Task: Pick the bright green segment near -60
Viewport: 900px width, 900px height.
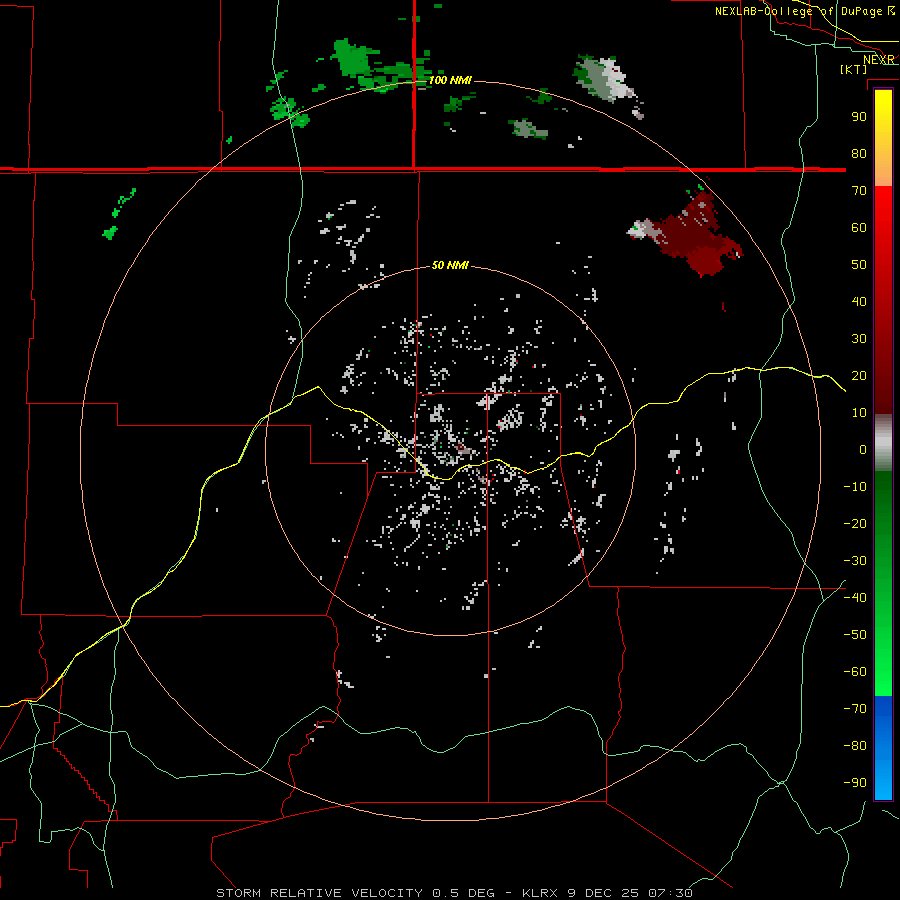Action: pos(883,672)
